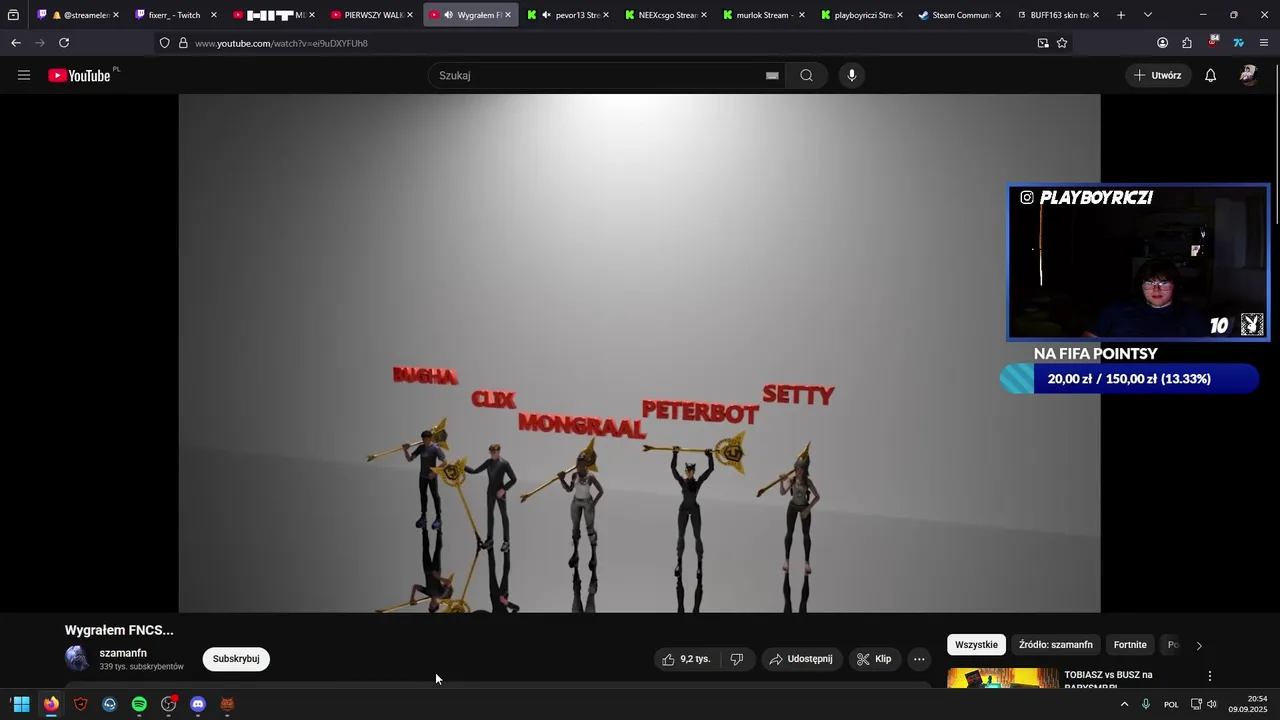The image size is (1280, 720).
Task: Open the szamanfn channel name link
Action: click(x=123, y=653)
